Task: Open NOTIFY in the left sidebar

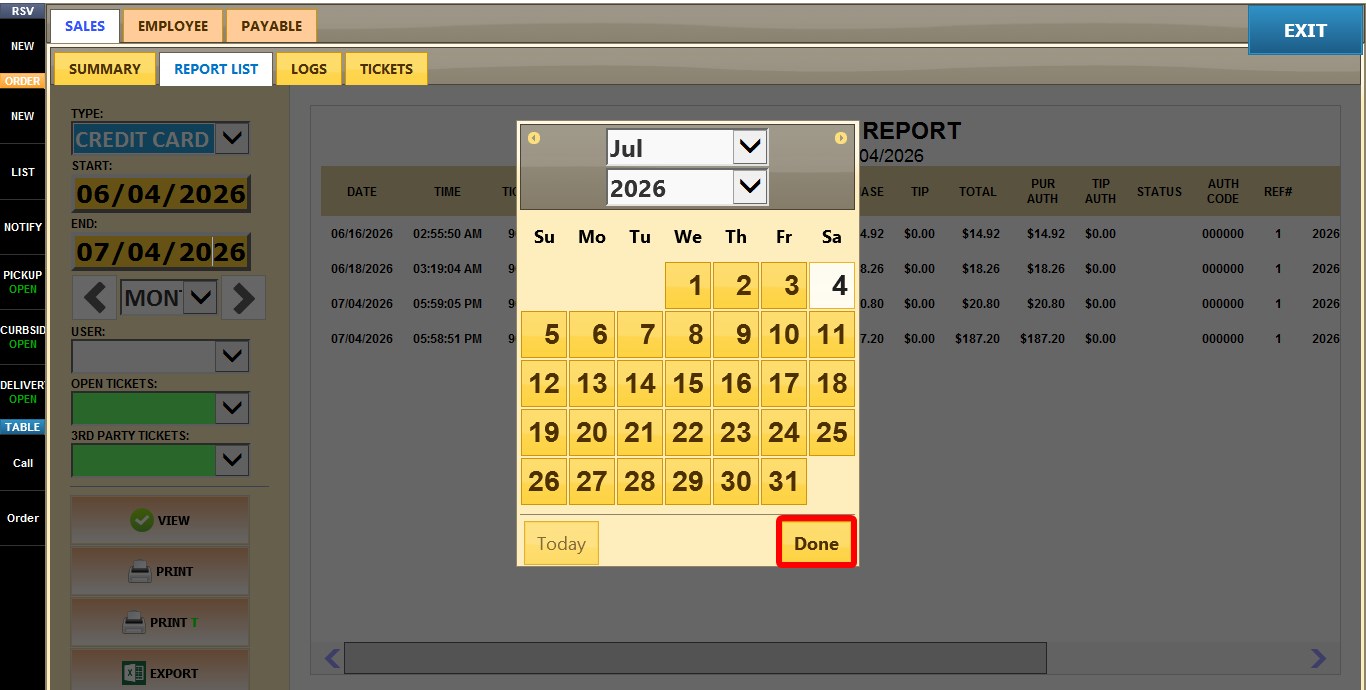Action: tap(22, 227)
